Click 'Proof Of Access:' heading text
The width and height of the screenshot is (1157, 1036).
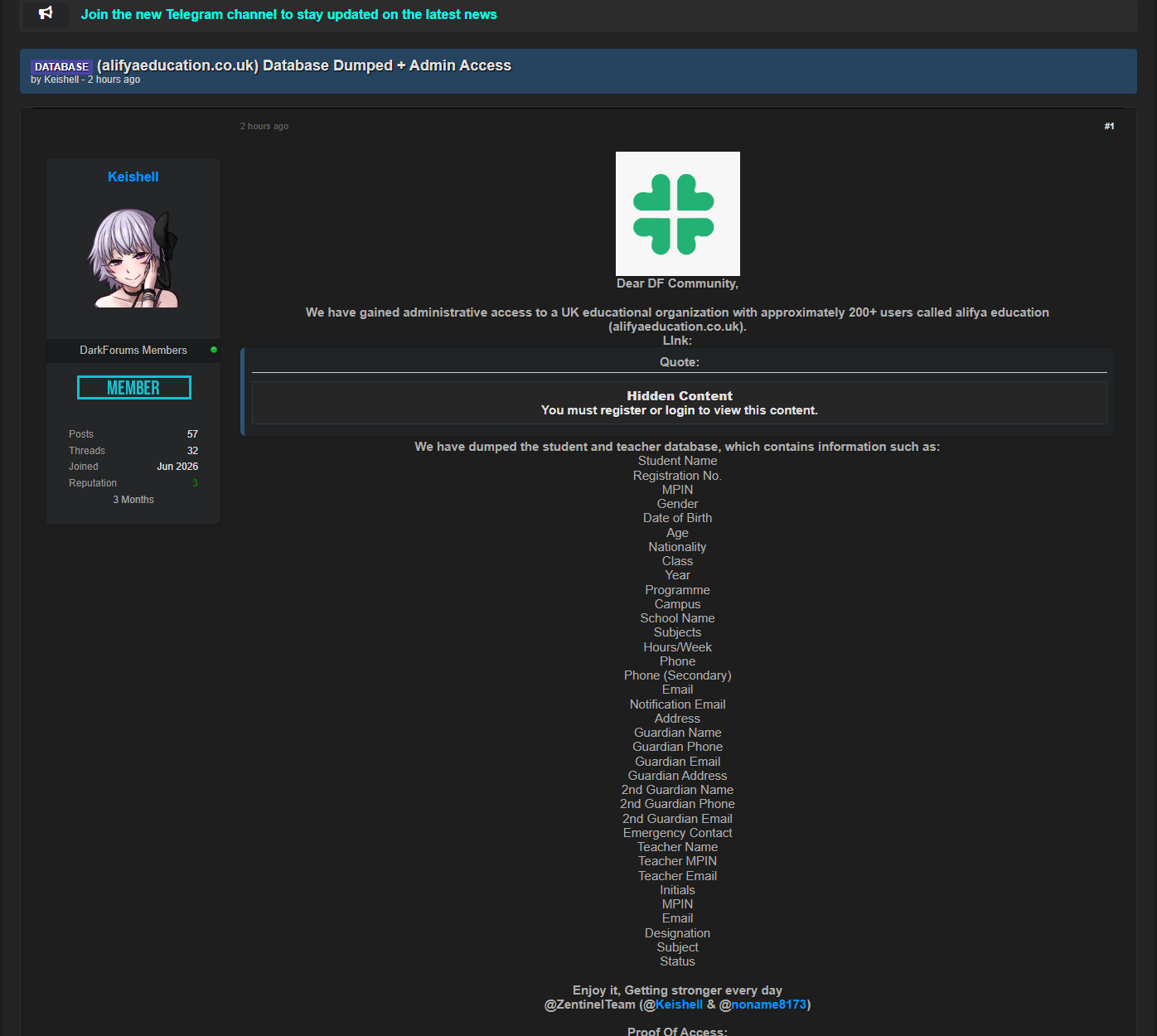678,1032
